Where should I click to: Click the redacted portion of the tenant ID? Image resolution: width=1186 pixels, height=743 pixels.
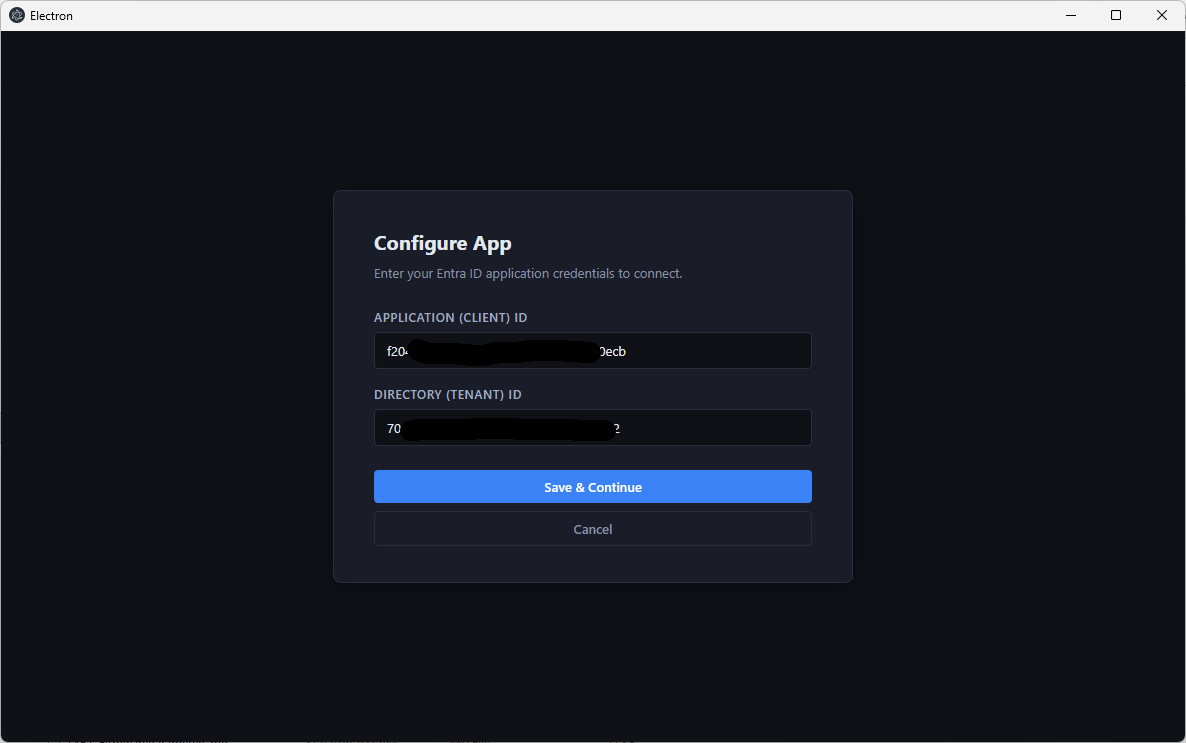click(505, 428)
